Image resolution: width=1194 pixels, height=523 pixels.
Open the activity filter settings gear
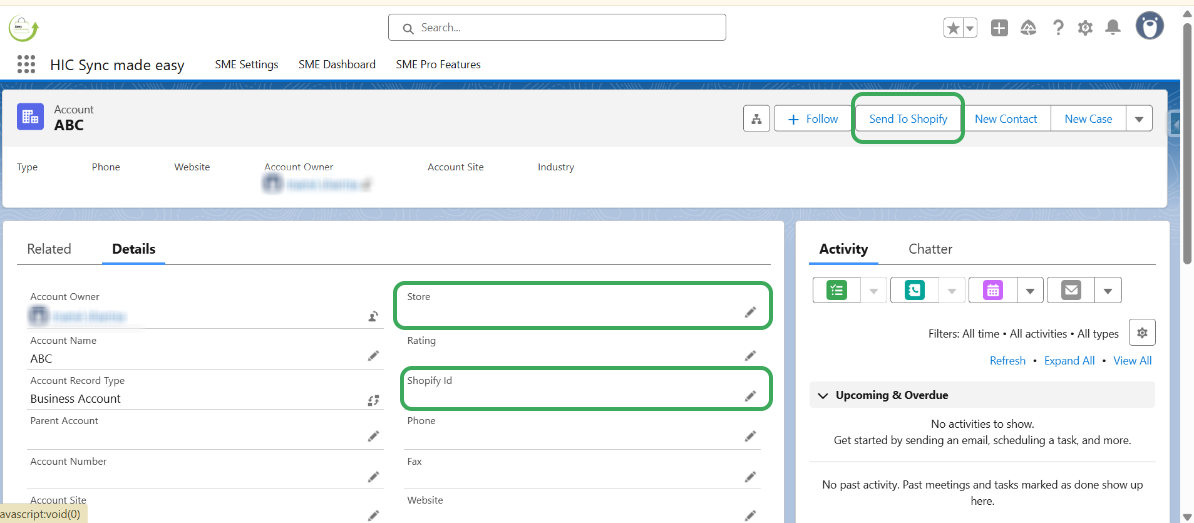point(1141,333)
